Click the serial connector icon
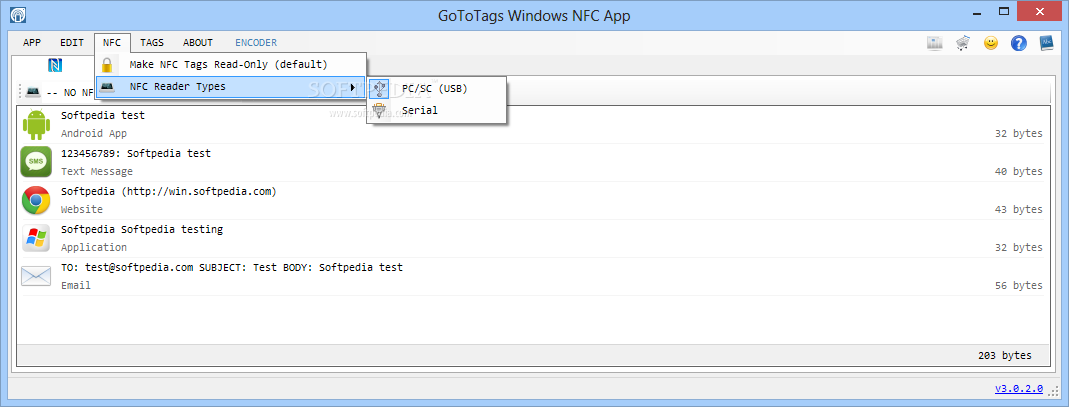Image resolution: width=1069 pixels, height=407 pixels. point(380,110)
